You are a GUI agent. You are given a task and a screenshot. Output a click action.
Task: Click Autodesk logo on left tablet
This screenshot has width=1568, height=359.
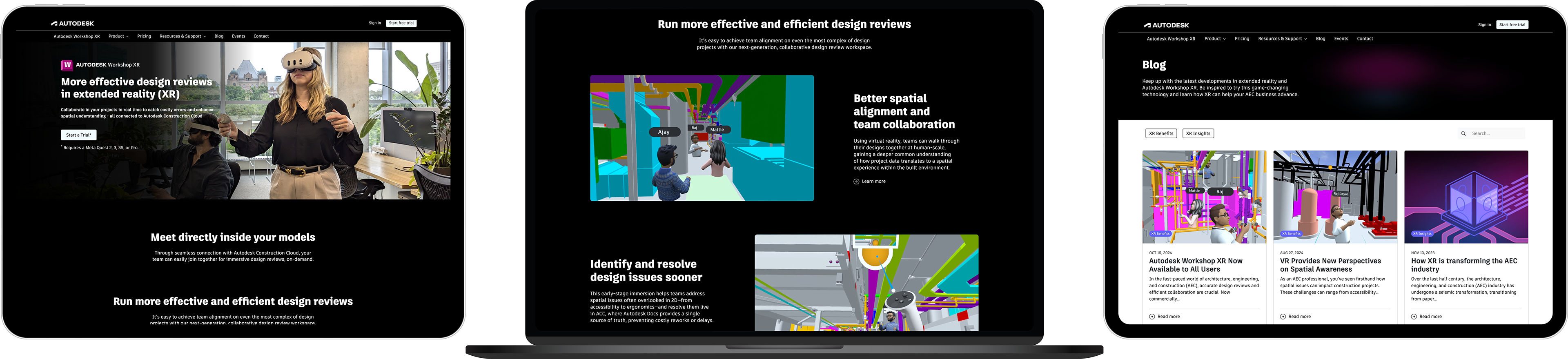coord(72,23)
